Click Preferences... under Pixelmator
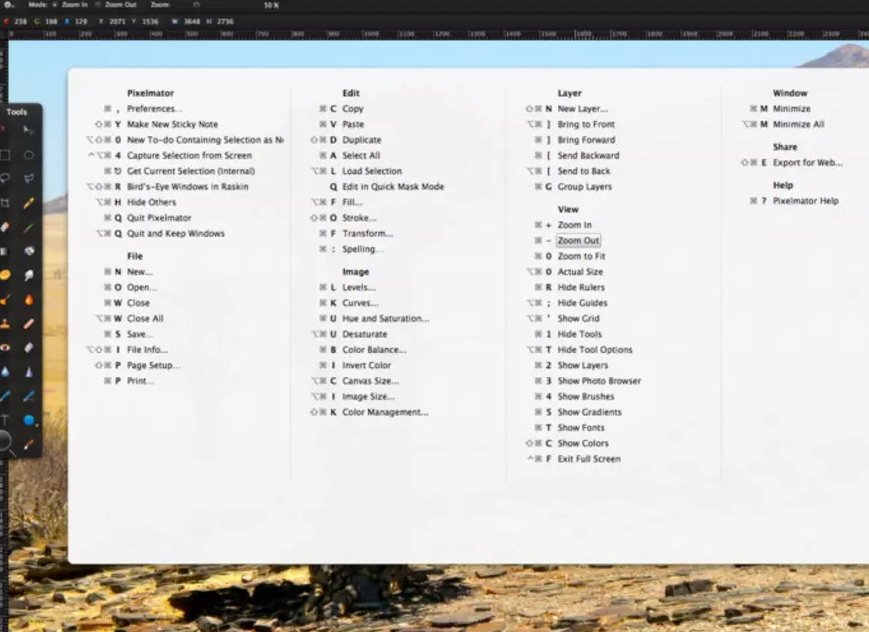The image size is (869, 632). coord(155,109)
